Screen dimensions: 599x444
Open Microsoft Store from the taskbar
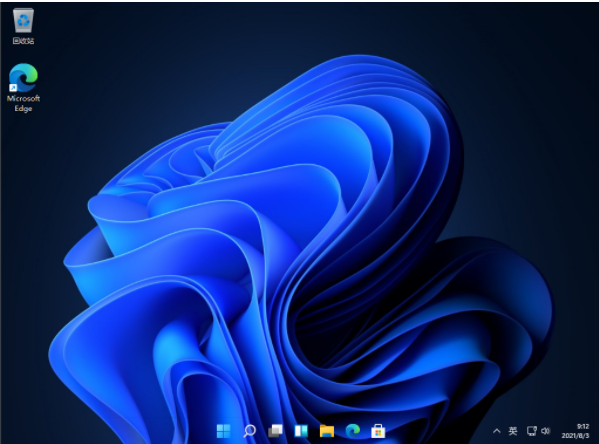(x=378, y=431)
